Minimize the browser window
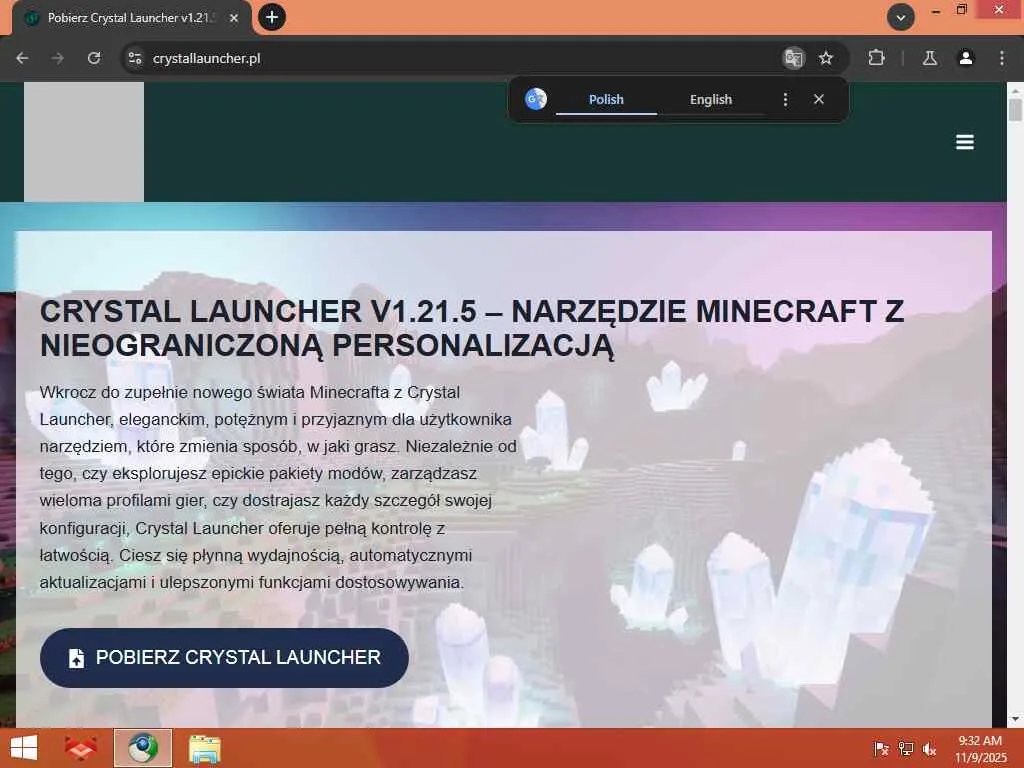Viewport: 1024px width, 768px height. [x=936, y=11]
